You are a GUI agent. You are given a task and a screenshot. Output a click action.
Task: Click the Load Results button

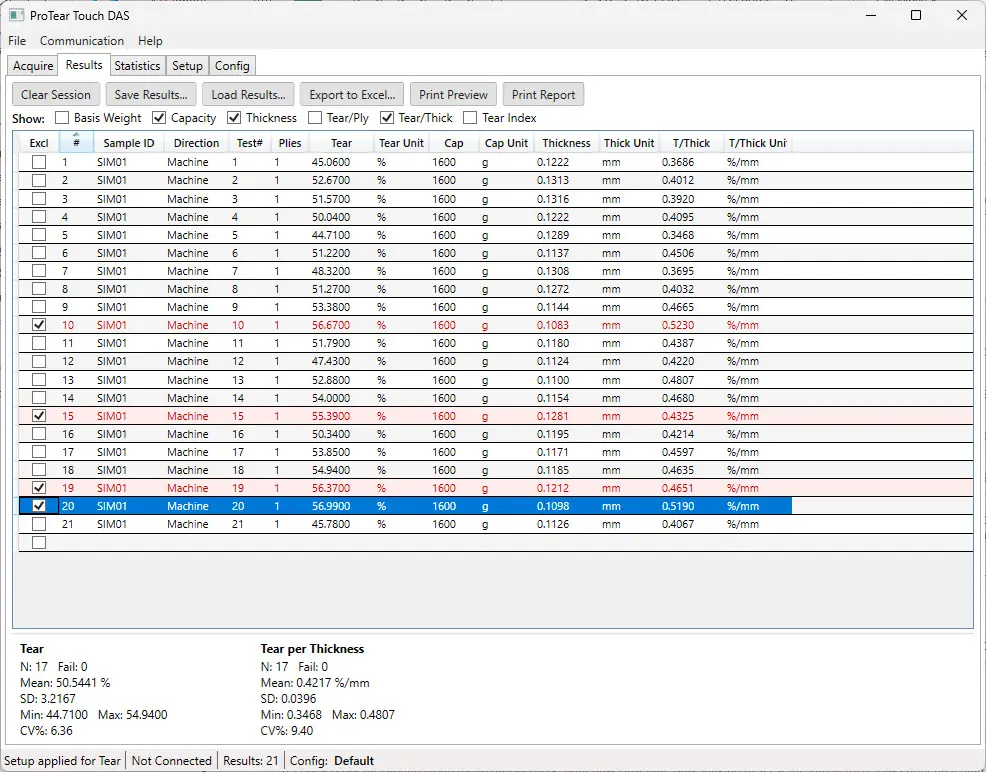248,95
